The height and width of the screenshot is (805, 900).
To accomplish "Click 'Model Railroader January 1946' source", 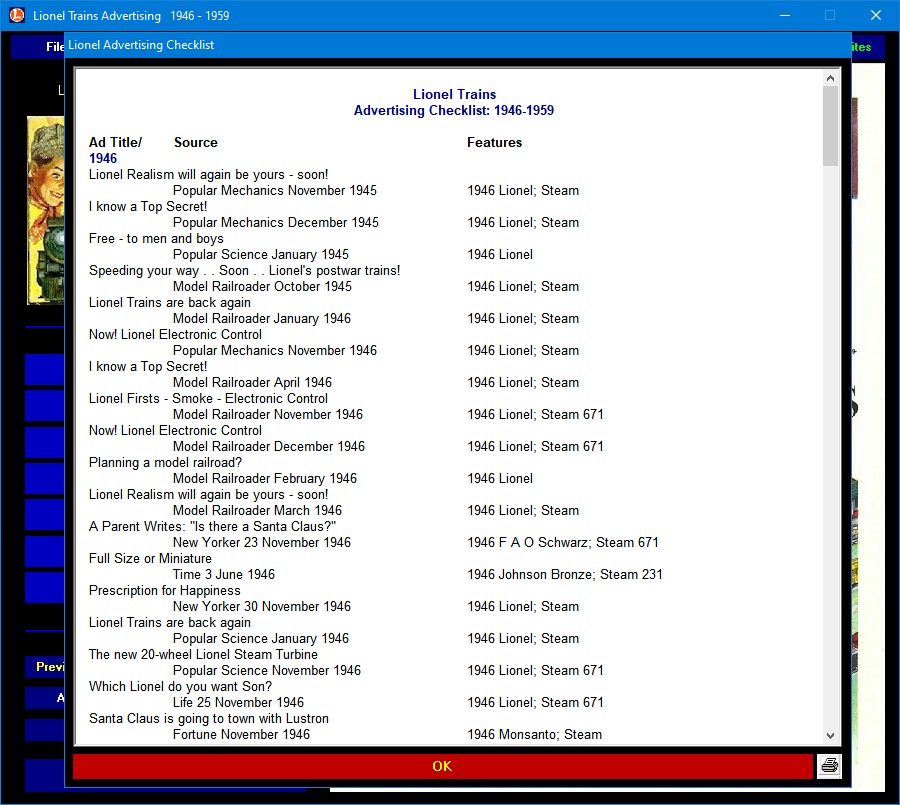I will pos(262,319).
